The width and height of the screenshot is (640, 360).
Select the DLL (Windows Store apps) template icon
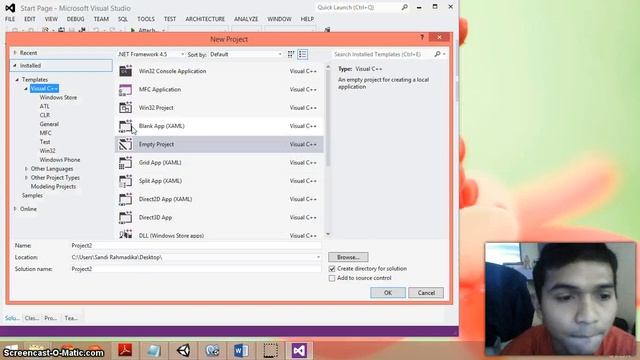tap(125, 234)
